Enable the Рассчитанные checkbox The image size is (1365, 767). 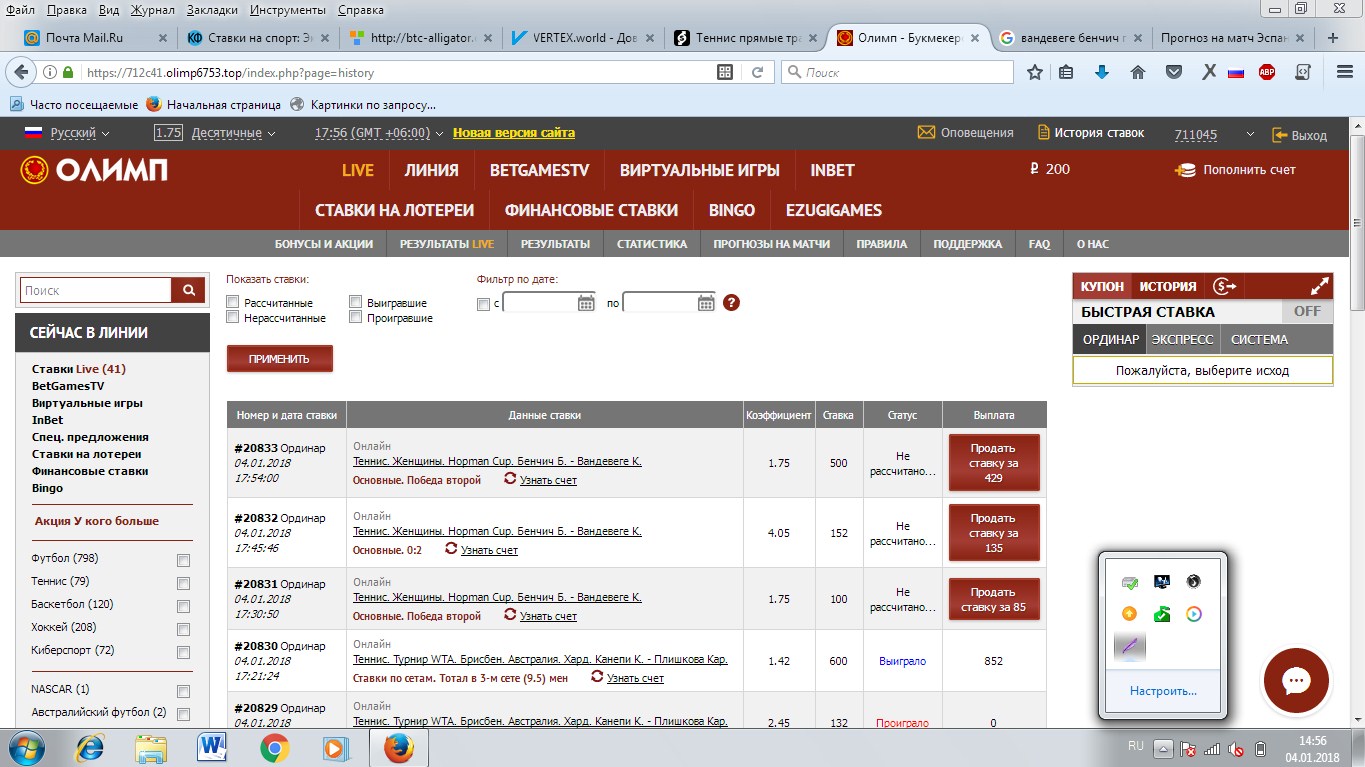pos(232,300)
